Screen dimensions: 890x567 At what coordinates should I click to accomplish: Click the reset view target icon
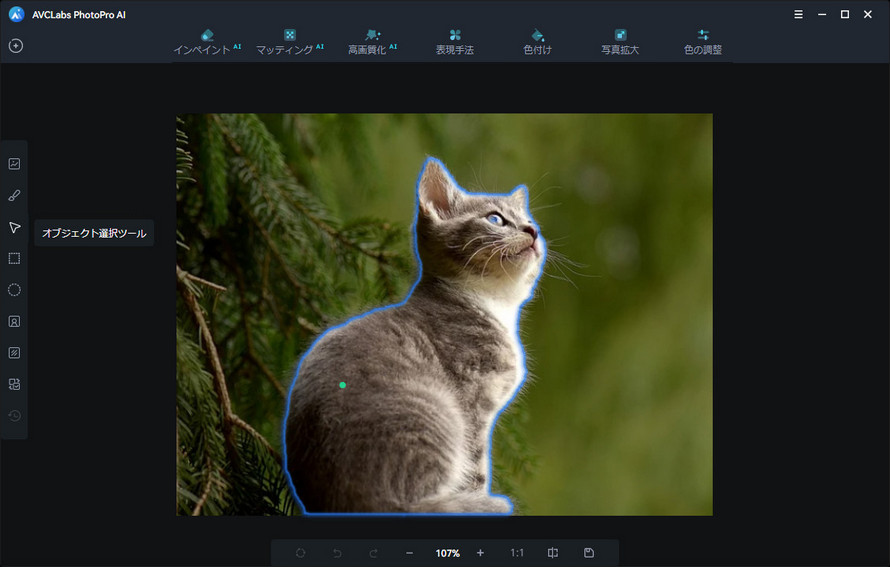pyautogui.click(x=300, y=553)
